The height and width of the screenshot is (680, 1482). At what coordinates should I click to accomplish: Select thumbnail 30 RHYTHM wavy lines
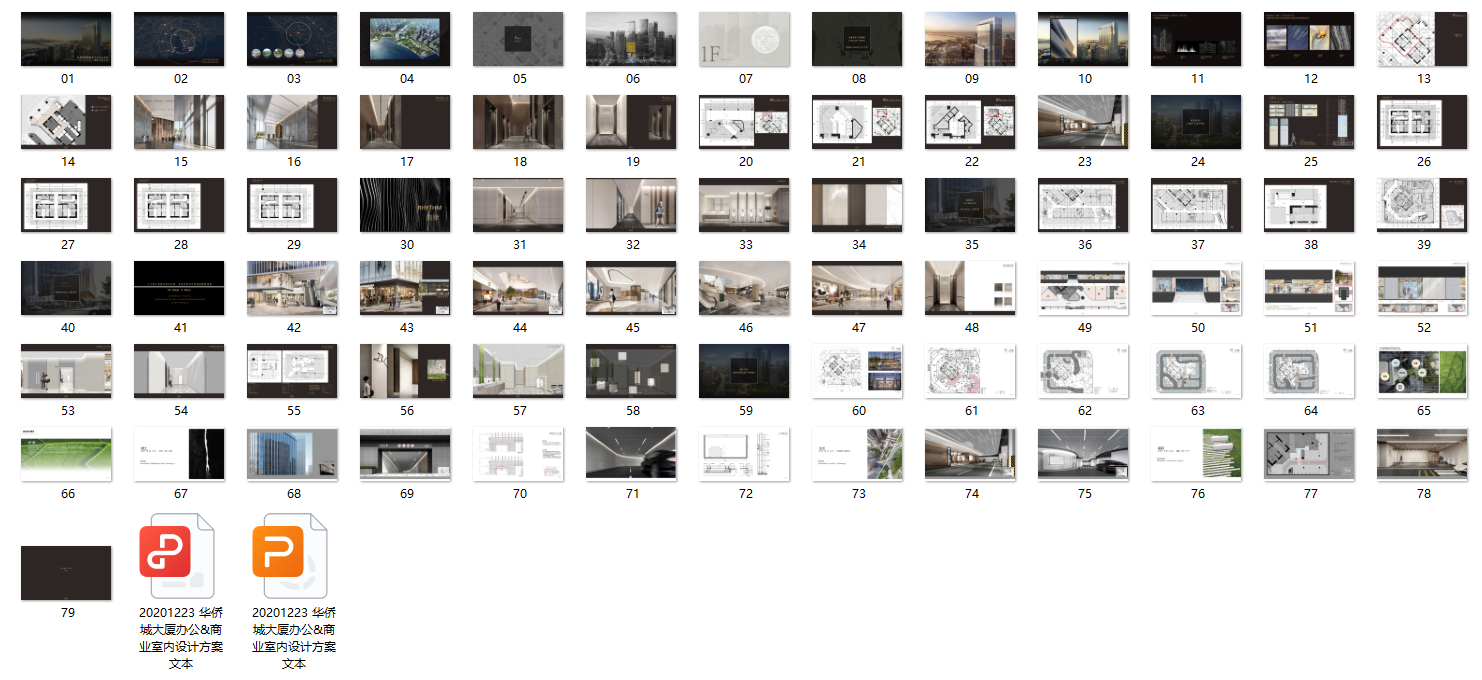(406, 205)
